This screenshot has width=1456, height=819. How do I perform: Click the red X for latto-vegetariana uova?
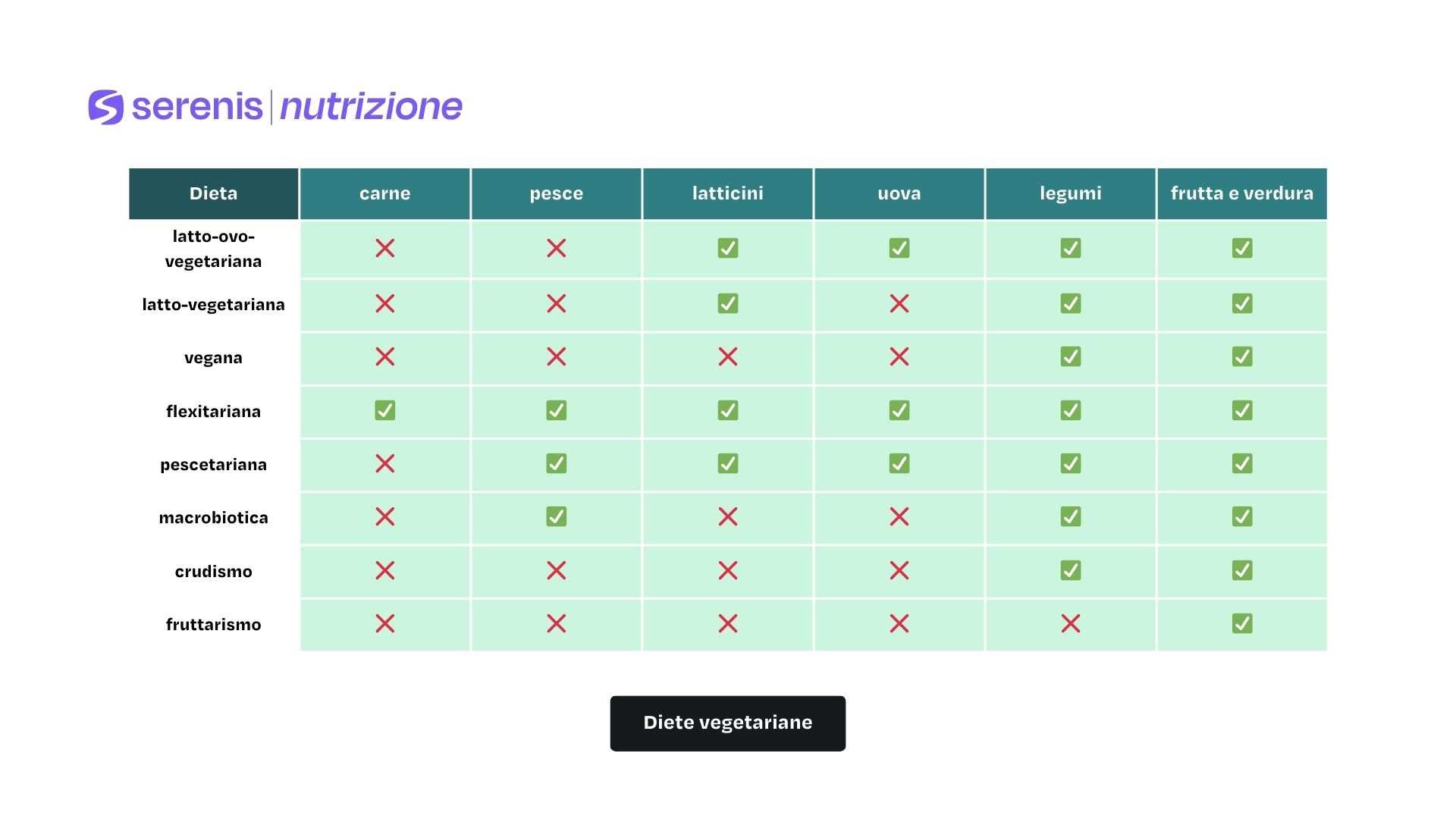coord(899,303)
